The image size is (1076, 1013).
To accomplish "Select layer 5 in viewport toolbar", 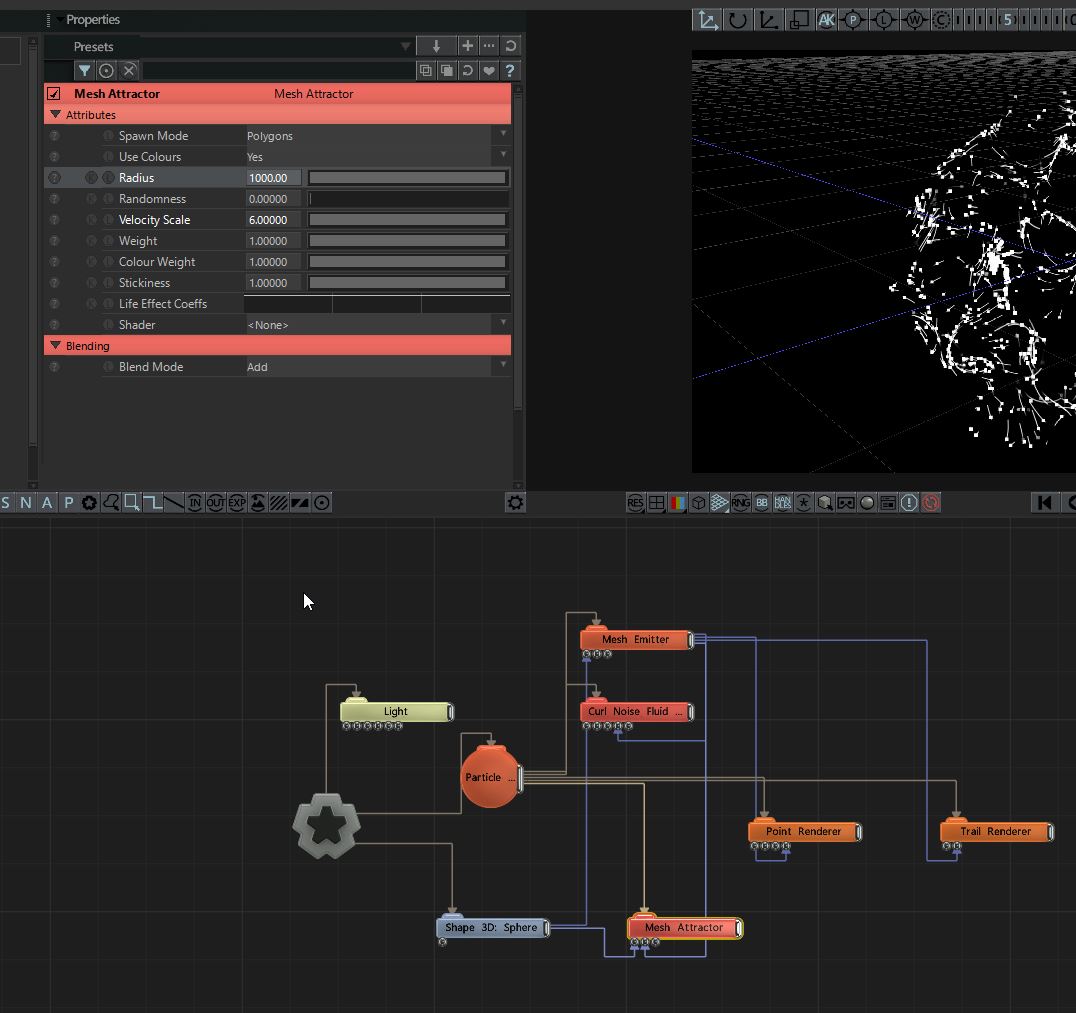I will pyautogui.click(x=1007, y=20).
